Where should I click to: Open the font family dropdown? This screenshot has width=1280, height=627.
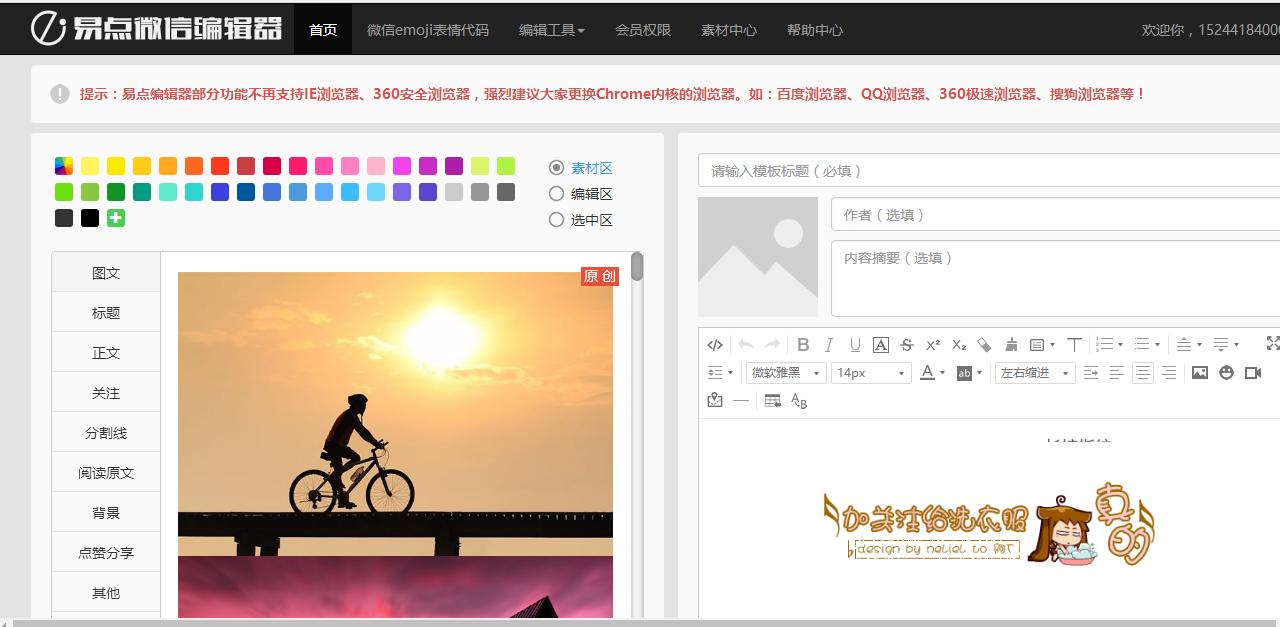coord(786,373)
